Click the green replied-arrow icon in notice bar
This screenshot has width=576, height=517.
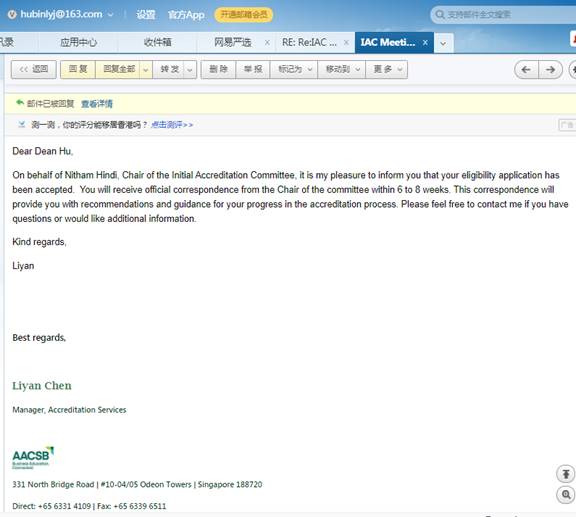[20, 103]
